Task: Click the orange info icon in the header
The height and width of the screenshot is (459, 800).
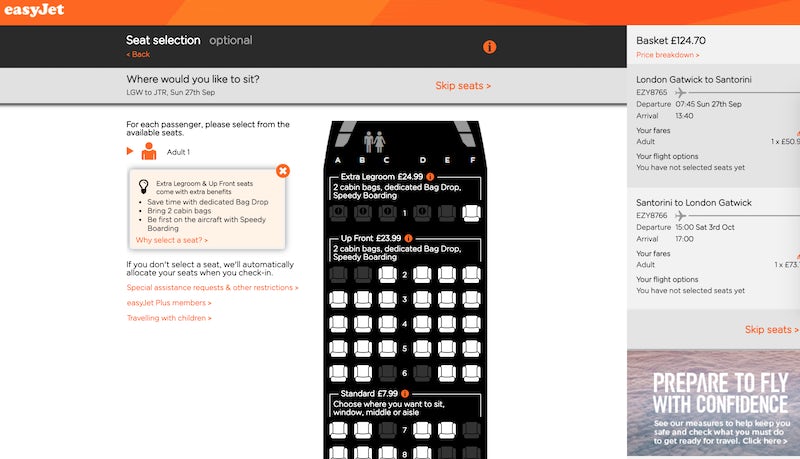Action: (x=489, y=47)
